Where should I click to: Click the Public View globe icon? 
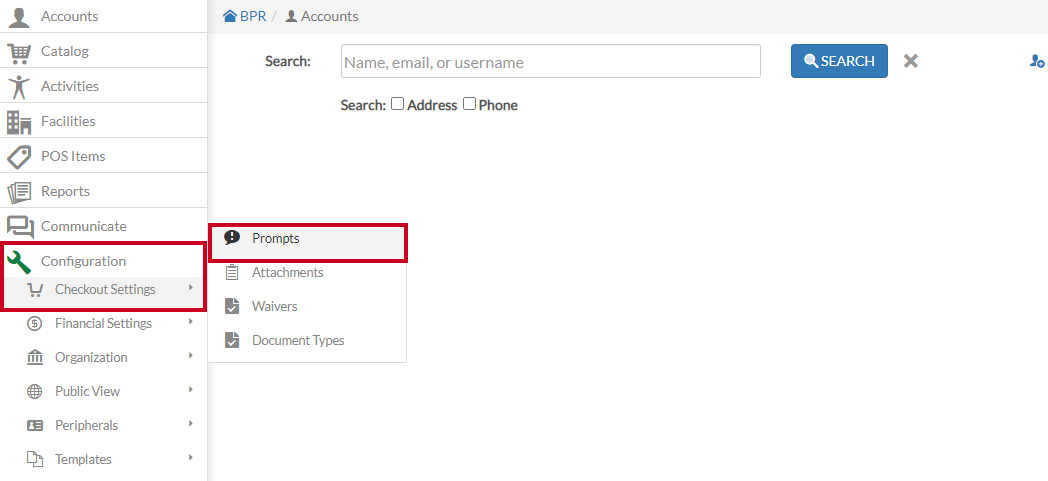[35, 391]
